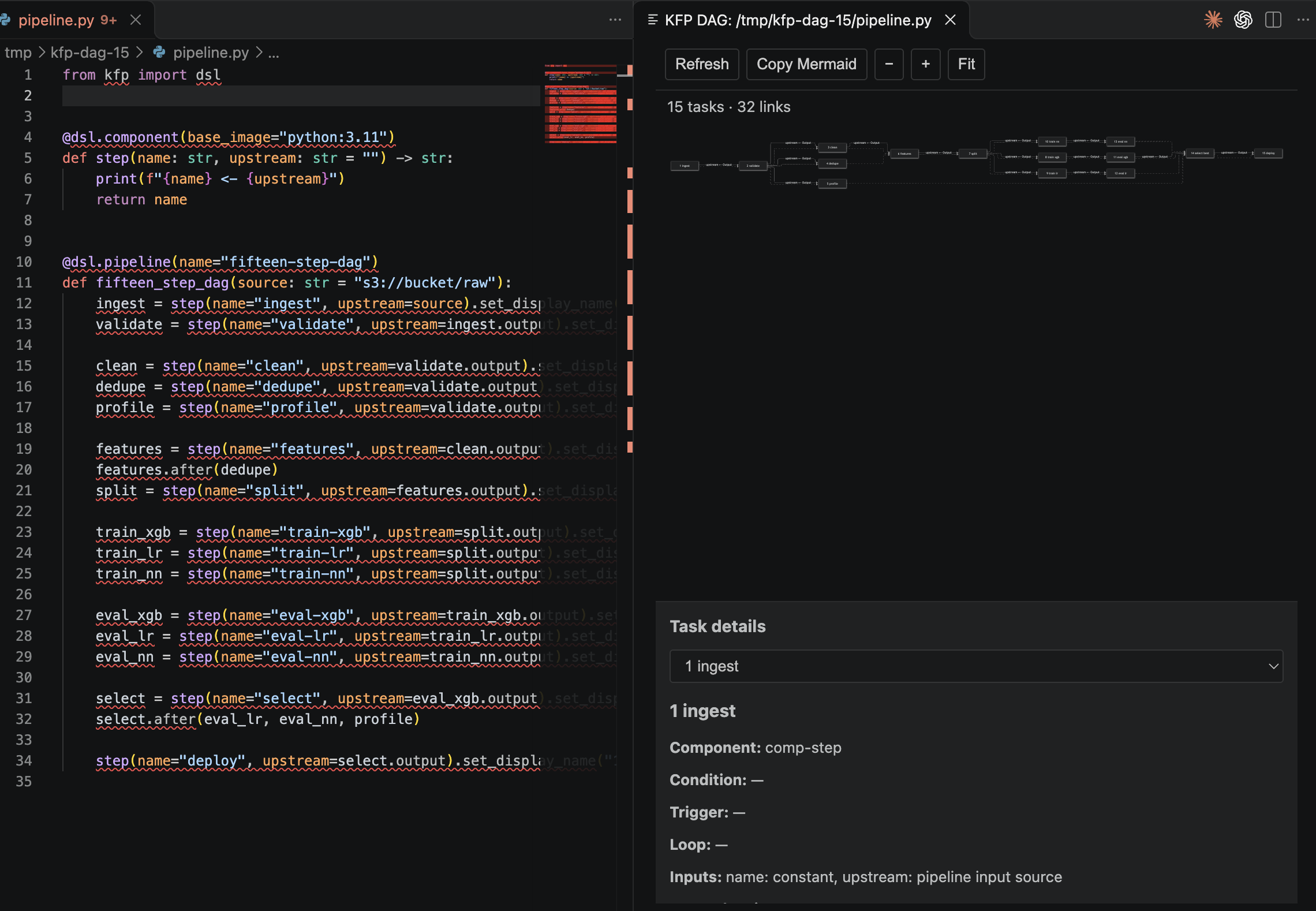The height and width of the screenshot is (911, 1316).
Task: Open the task selector dropdown showing 1 ingest
Action: pos(976,666)
